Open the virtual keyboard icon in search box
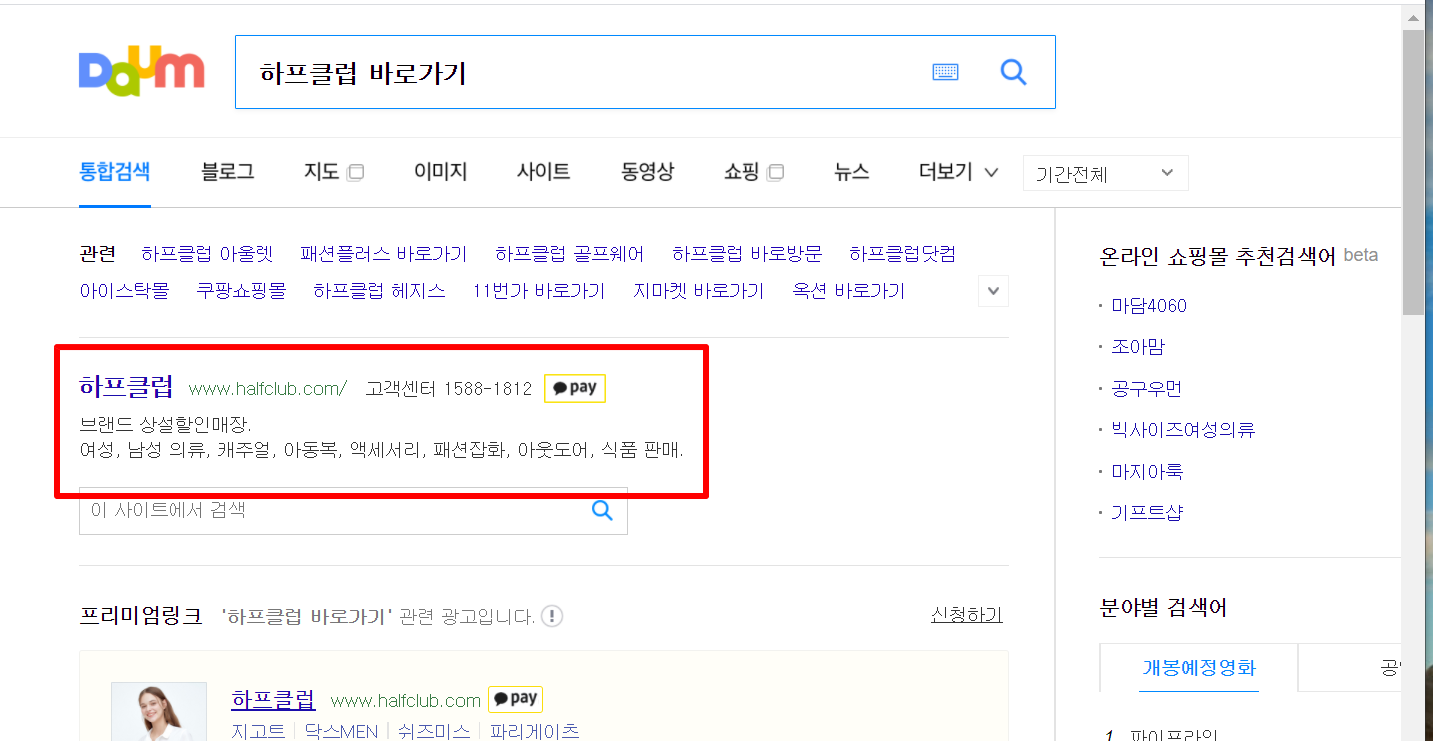This screenshot has height=741, width=1433. click(945, 72)
